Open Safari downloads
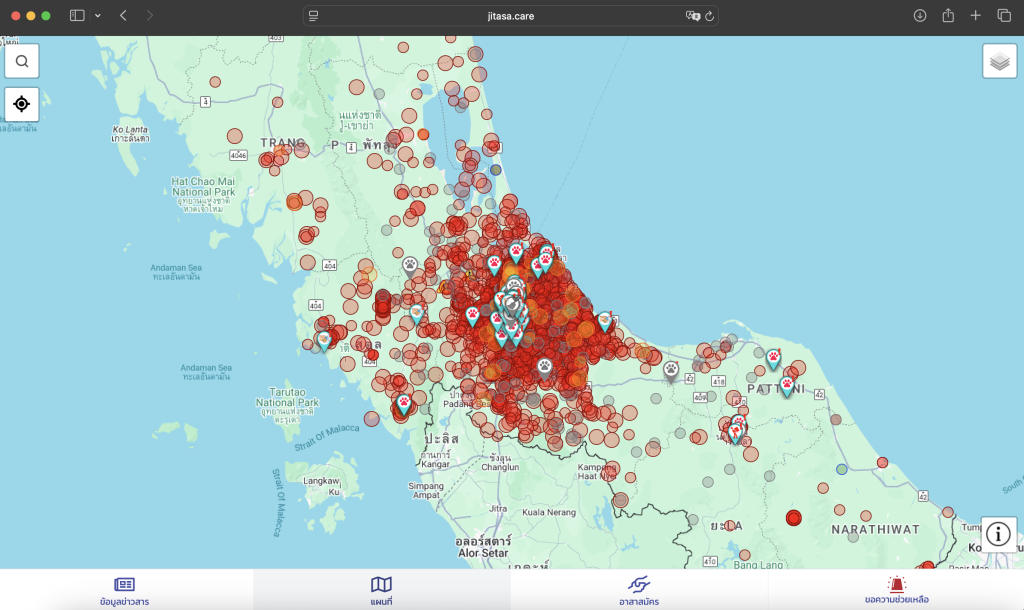1024x610 pixels. click(x=920, y=16)
